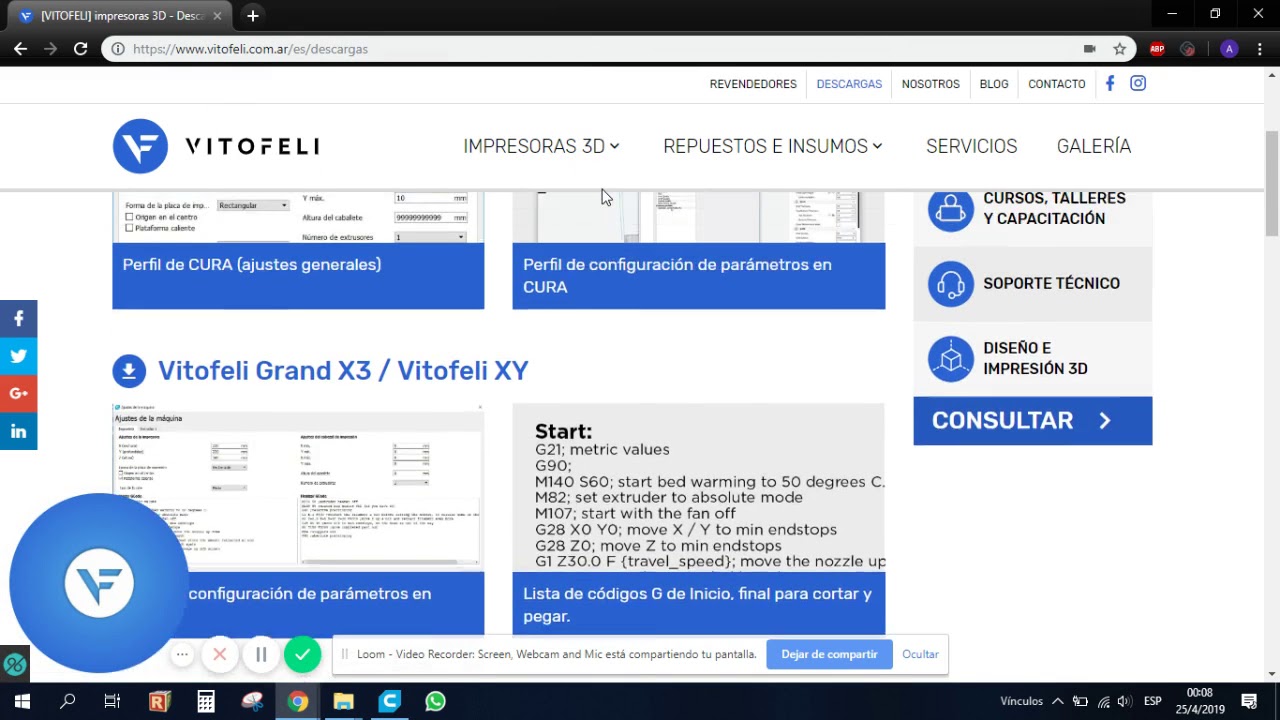Open WhatsApp from the taskbar
Image resolution: width=1280 pixels, height=720 pixels.
click(435, 701)
